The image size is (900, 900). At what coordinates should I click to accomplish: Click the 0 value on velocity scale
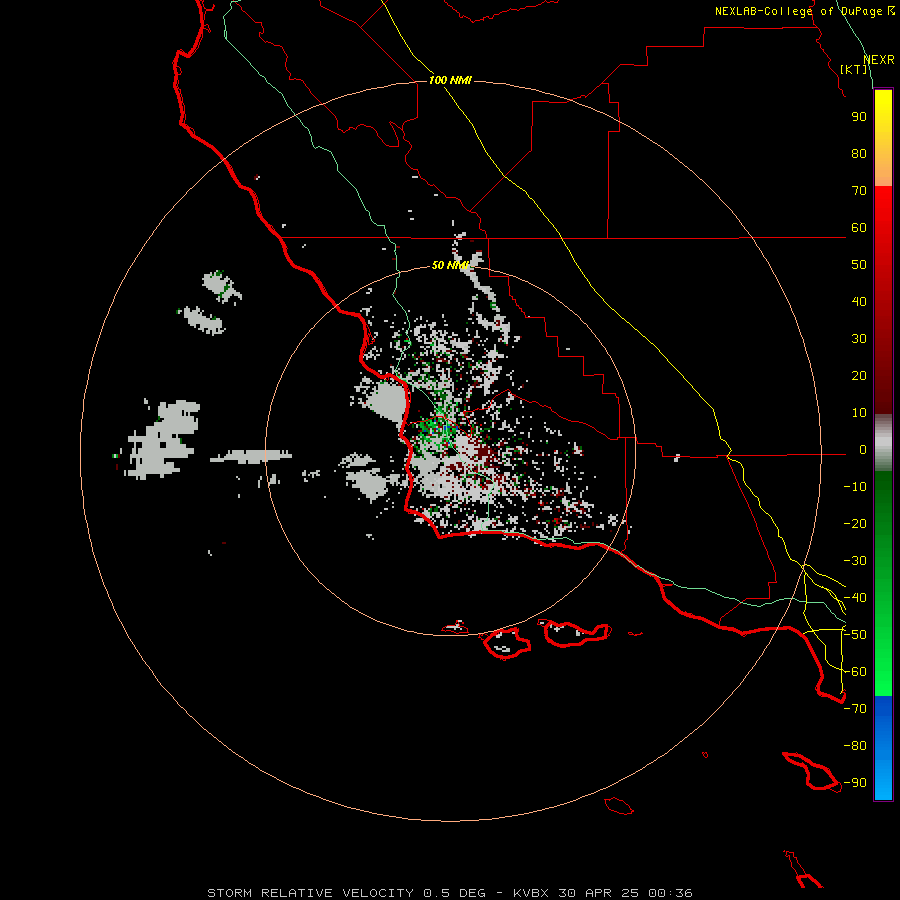(863, 450)
